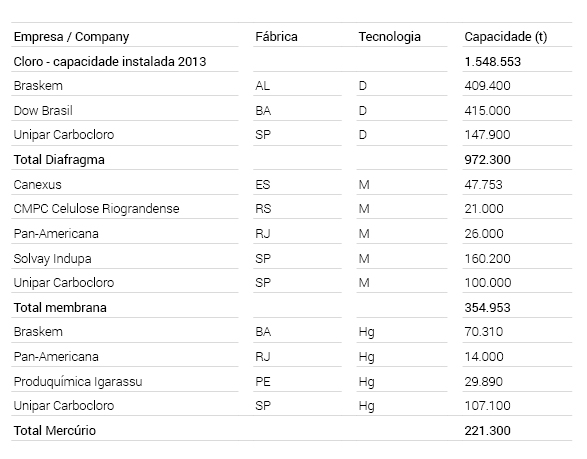Select 'CMPC Celulose Riograndense' cell

click(97, 209)
